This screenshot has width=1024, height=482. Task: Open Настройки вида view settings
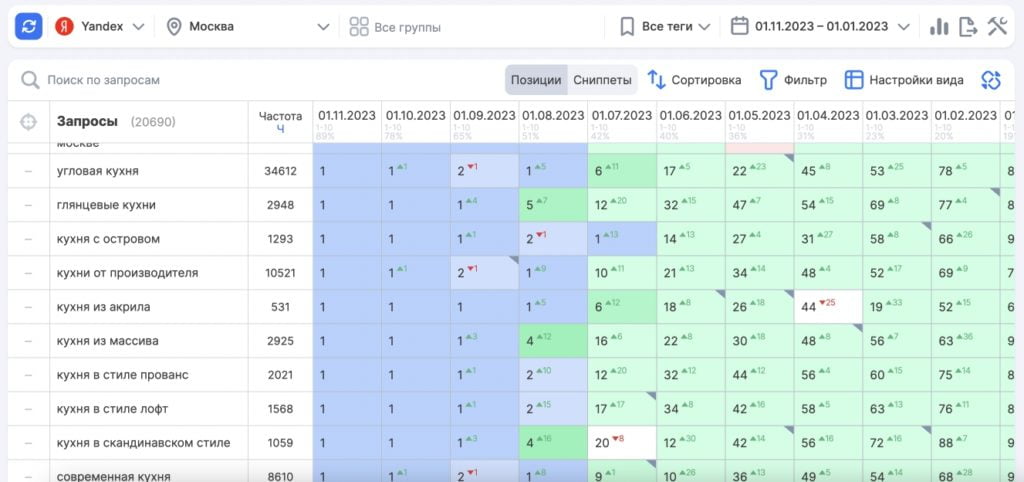904,80
